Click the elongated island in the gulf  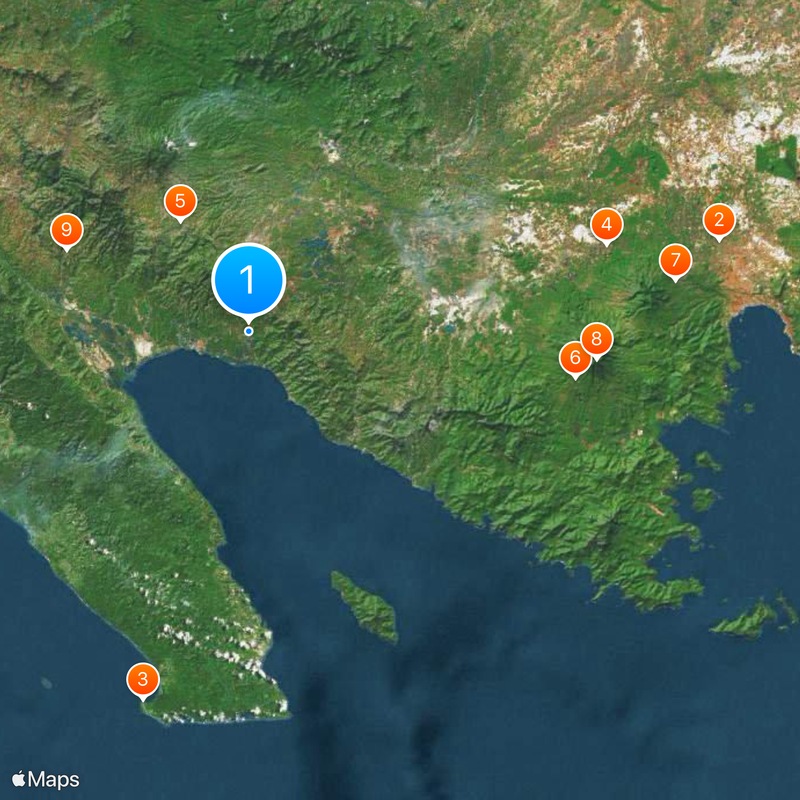tap(365, 606)
